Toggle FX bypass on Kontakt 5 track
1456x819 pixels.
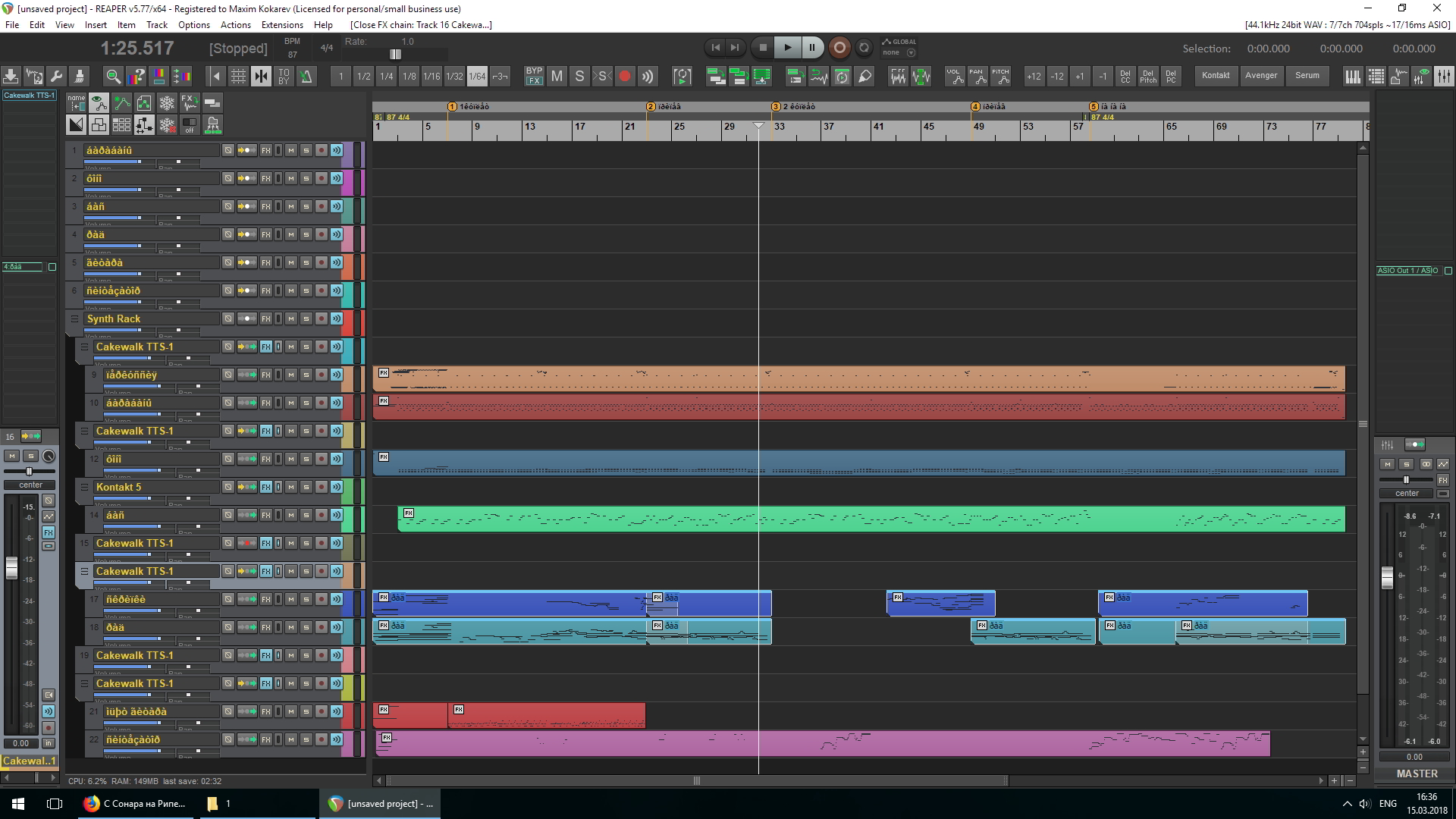point(278,487)
